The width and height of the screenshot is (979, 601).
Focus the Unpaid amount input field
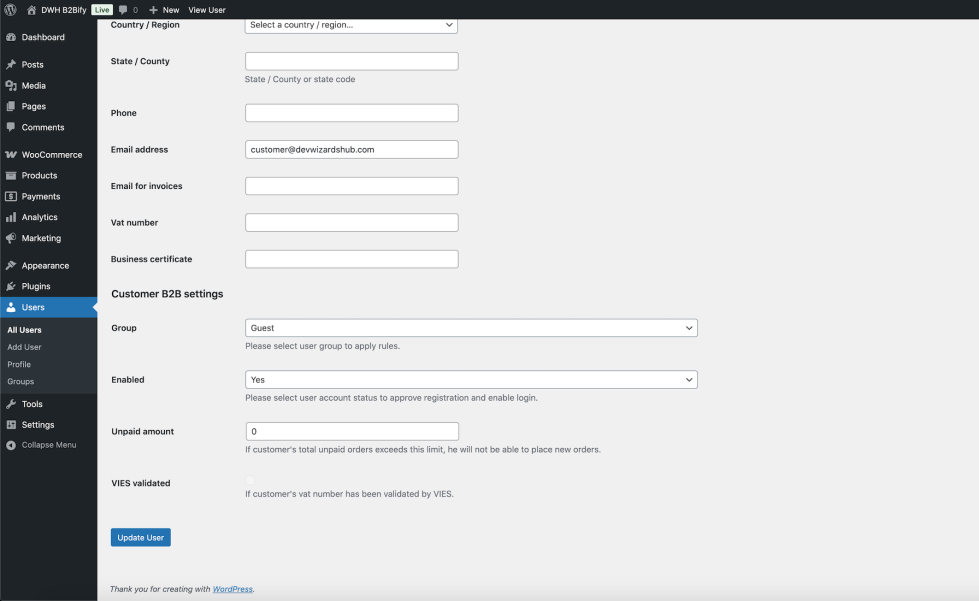(x=351, y=432)
